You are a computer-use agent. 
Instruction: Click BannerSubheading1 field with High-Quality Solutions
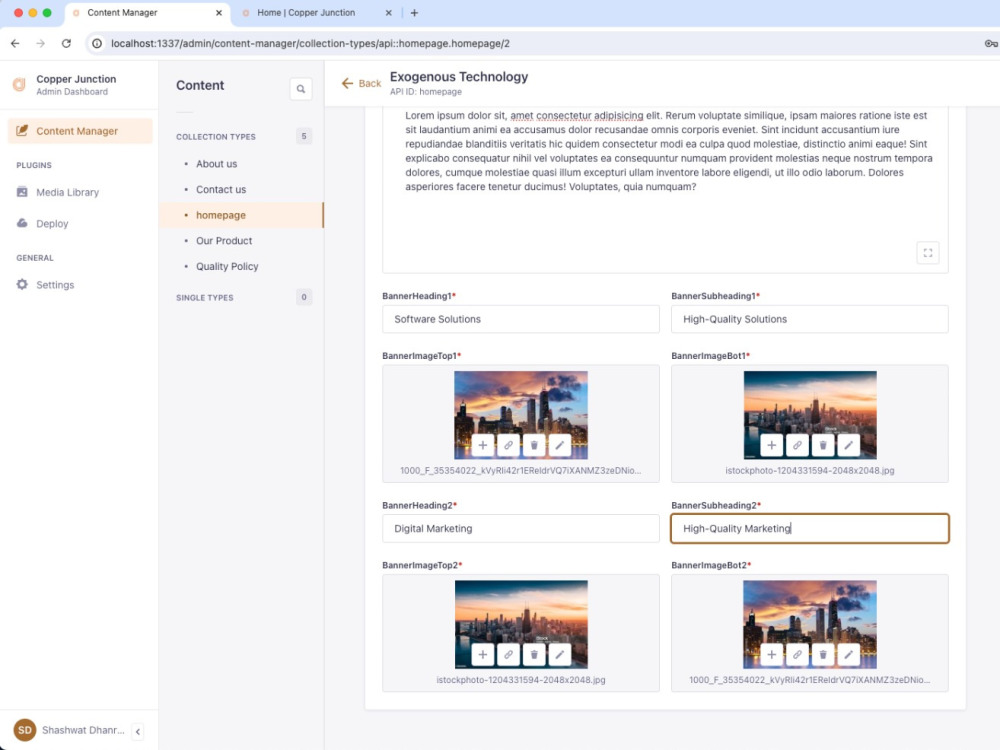pos(809,319)
